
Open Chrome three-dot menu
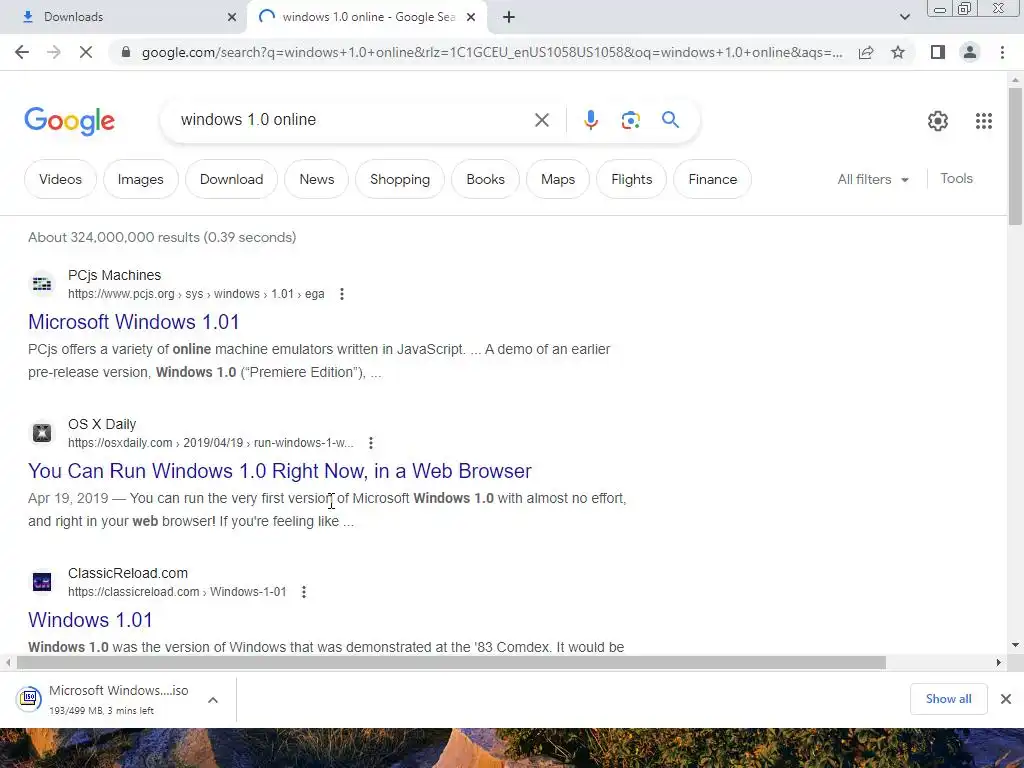[x=1002, y=52]
